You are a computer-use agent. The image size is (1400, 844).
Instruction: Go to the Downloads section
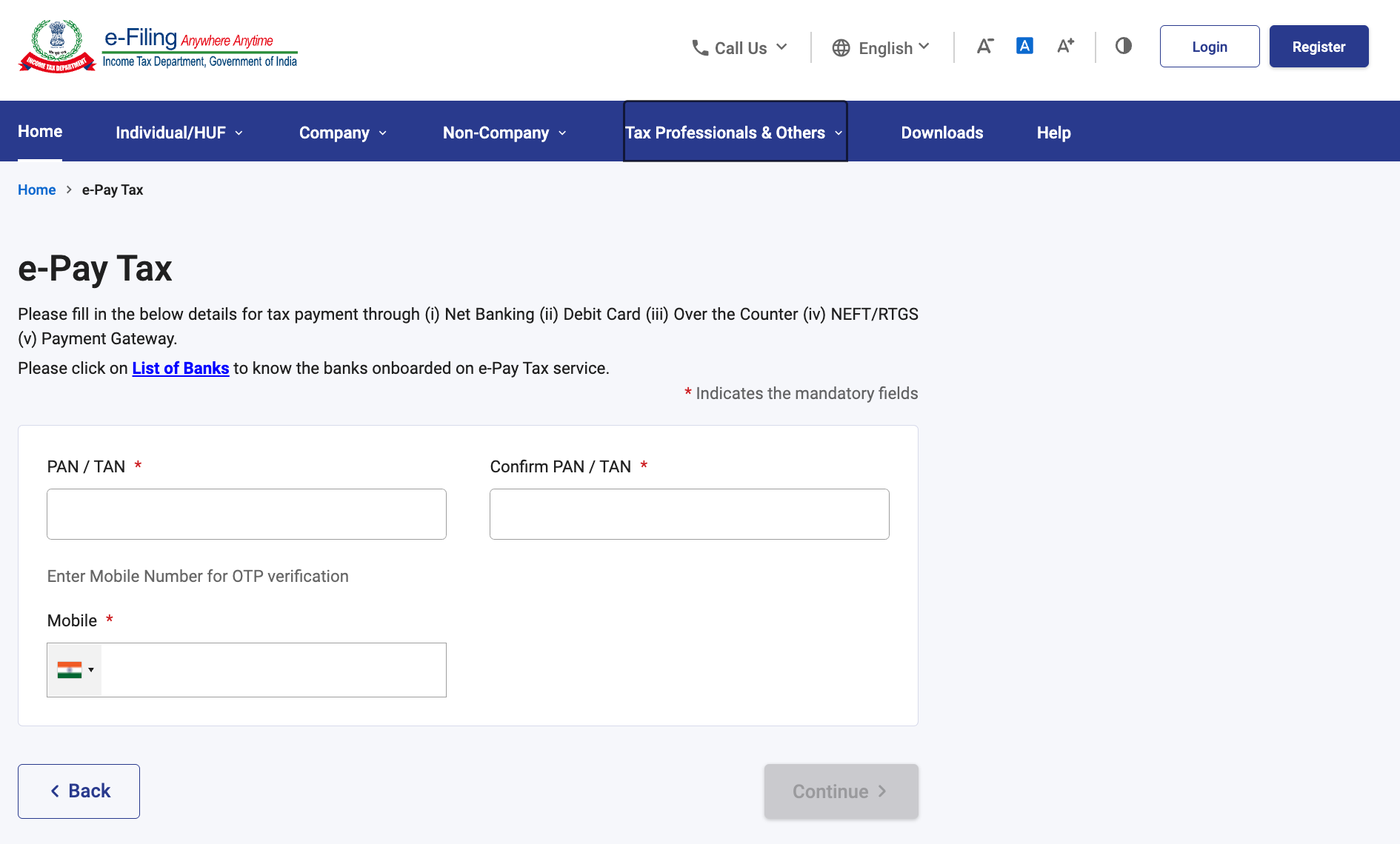pyautogui.click(x=941, y=133)
